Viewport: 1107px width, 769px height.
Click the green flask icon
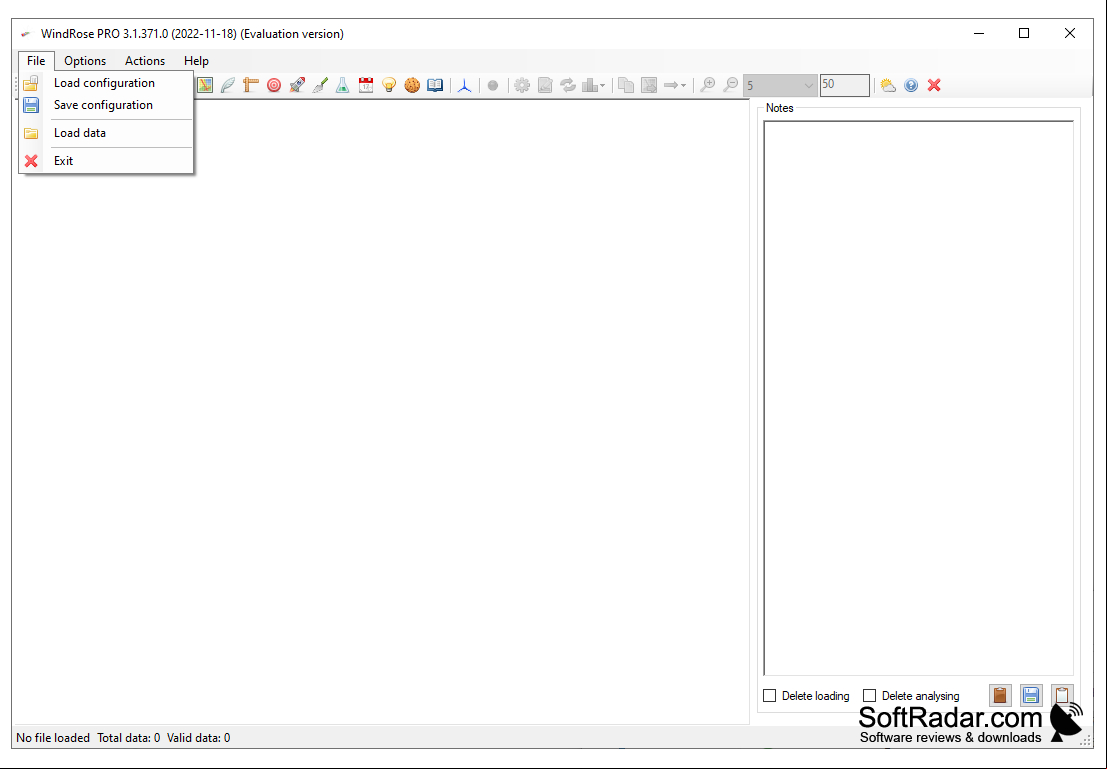(342, 85)
